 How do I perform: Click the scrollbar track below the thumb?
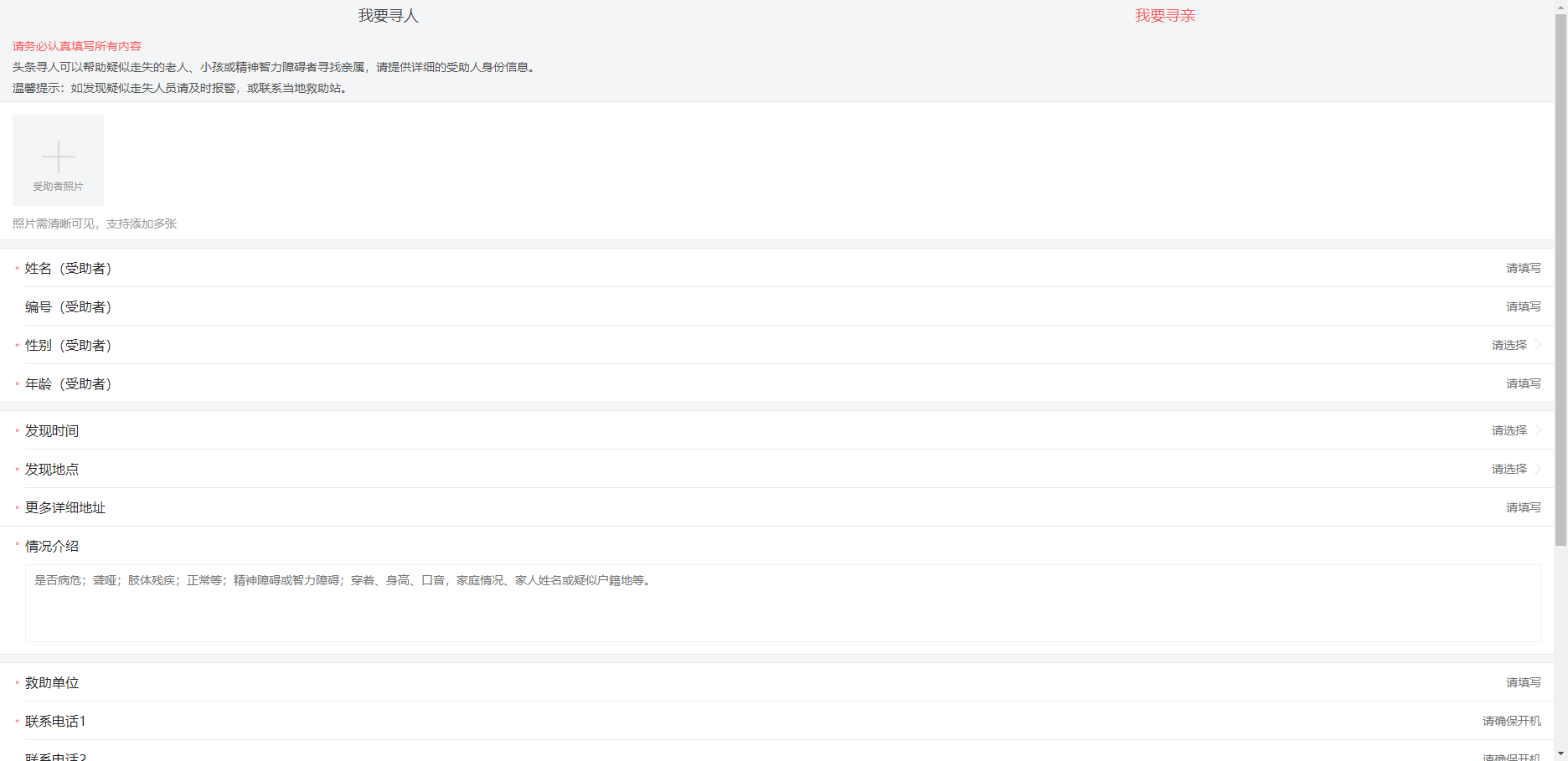[x=1560, y=645]
